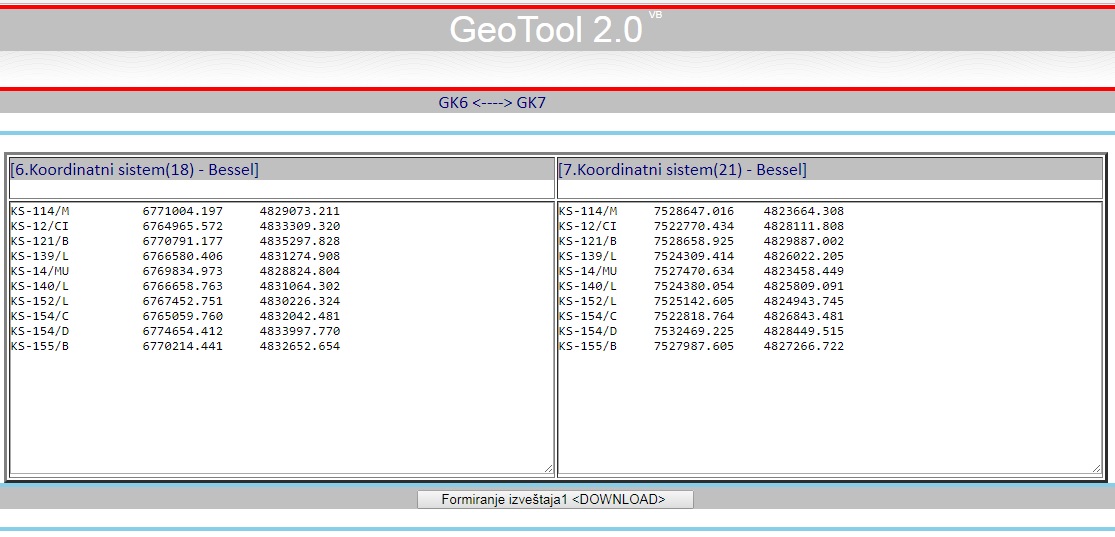
Task: Click the value 7528647.016 in the 7.Koordinatni textarea
Action: pos(694,211)
